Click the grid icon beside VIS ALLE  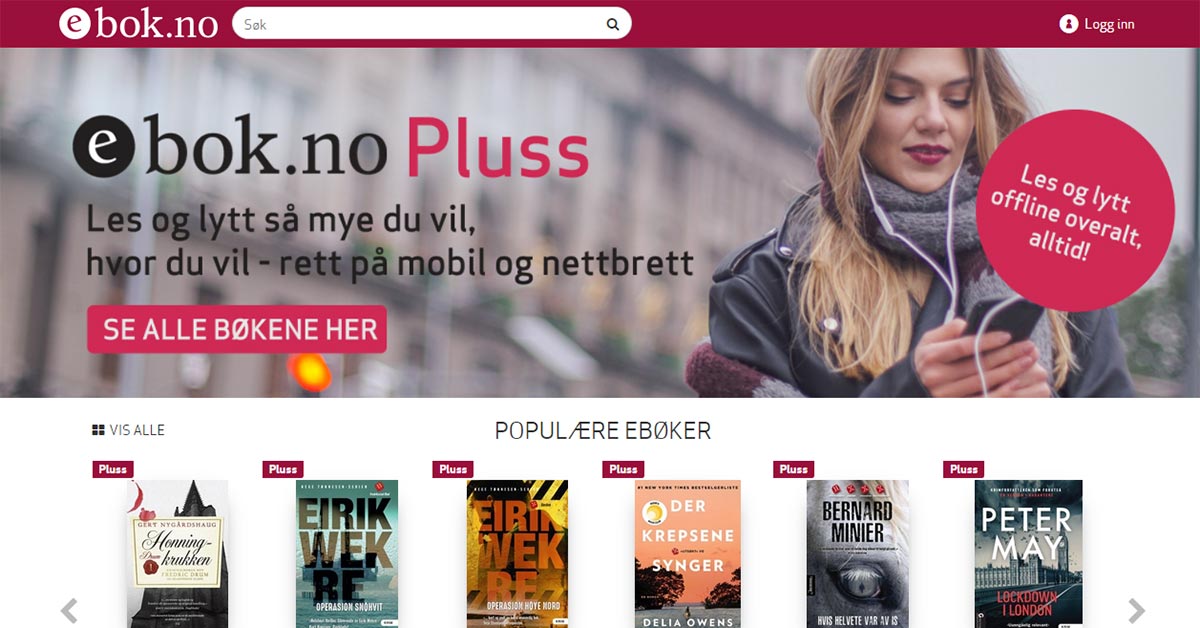coord(98,430)
